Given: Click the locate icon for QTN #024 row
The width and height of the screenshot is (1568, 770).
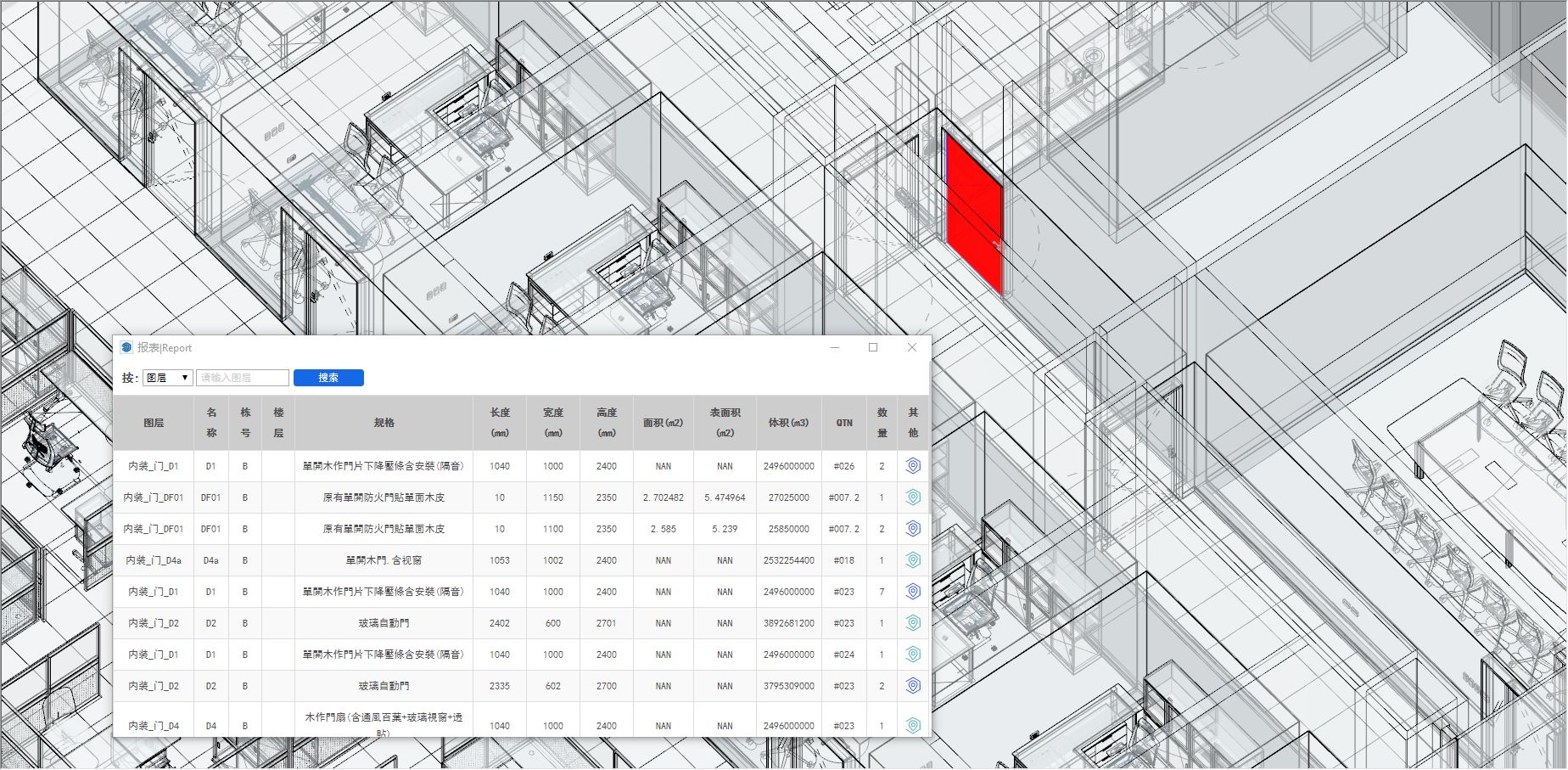Looking at the screenshot, I should (x=913, y=655).
